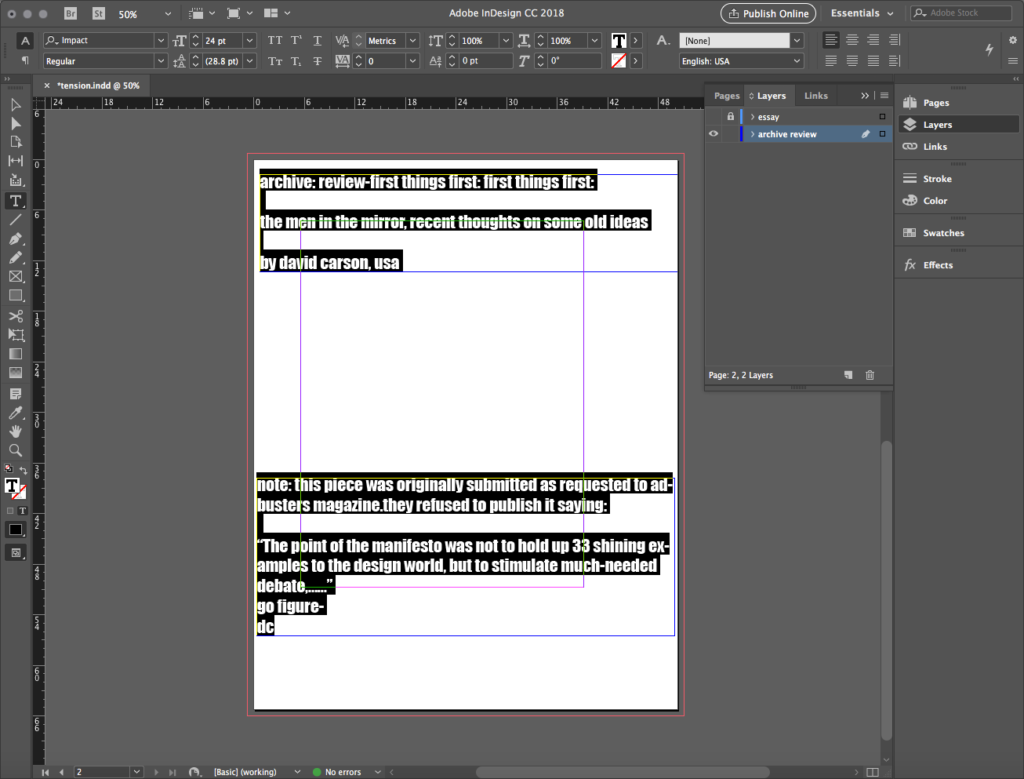Unlock the essay layer
The width and height of the screenshot is (1024, 779).
(730, 117)
